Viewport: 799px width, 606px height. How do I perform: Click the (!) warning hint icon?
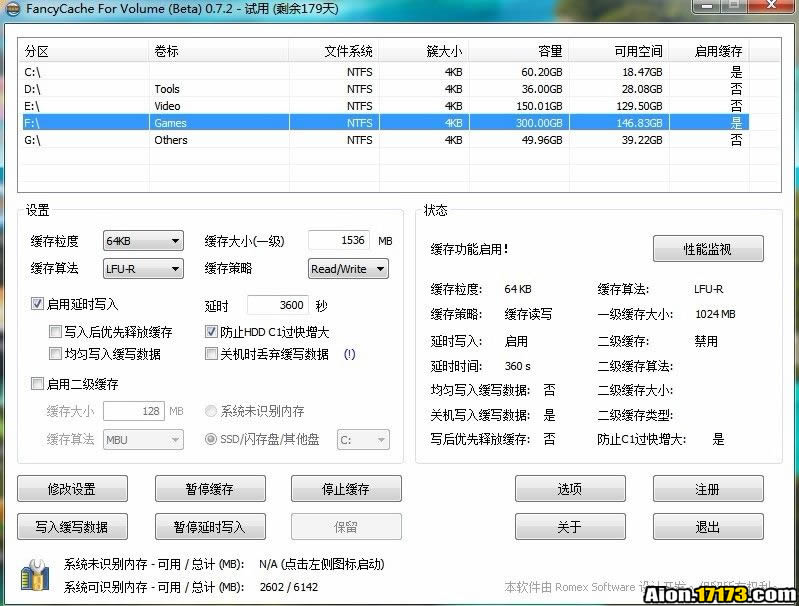point(350,354)
